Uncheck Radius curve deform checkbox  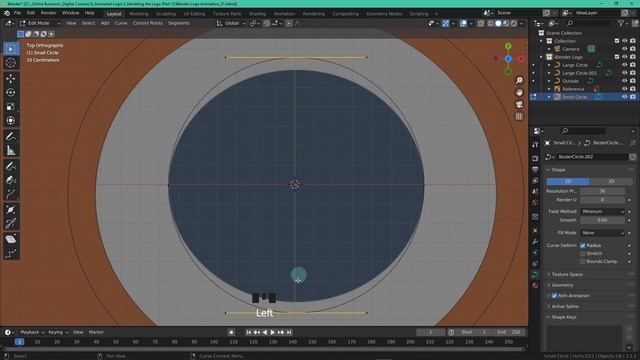pos(582,245)
